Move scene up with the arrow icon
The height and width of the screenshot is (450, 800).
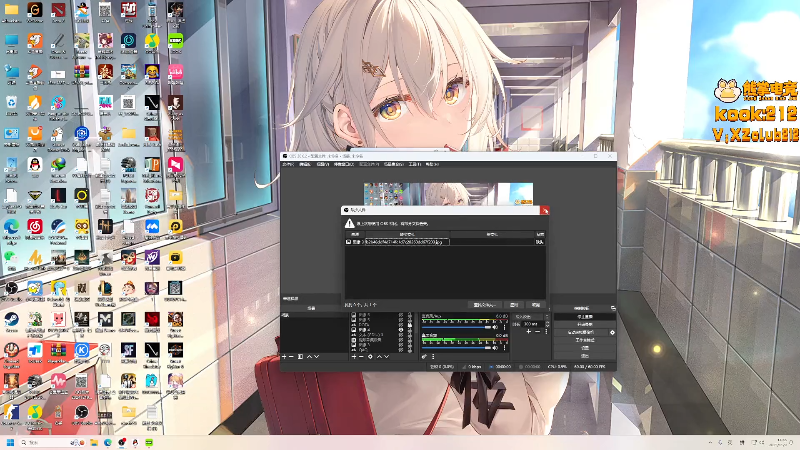tap(309, 357)
